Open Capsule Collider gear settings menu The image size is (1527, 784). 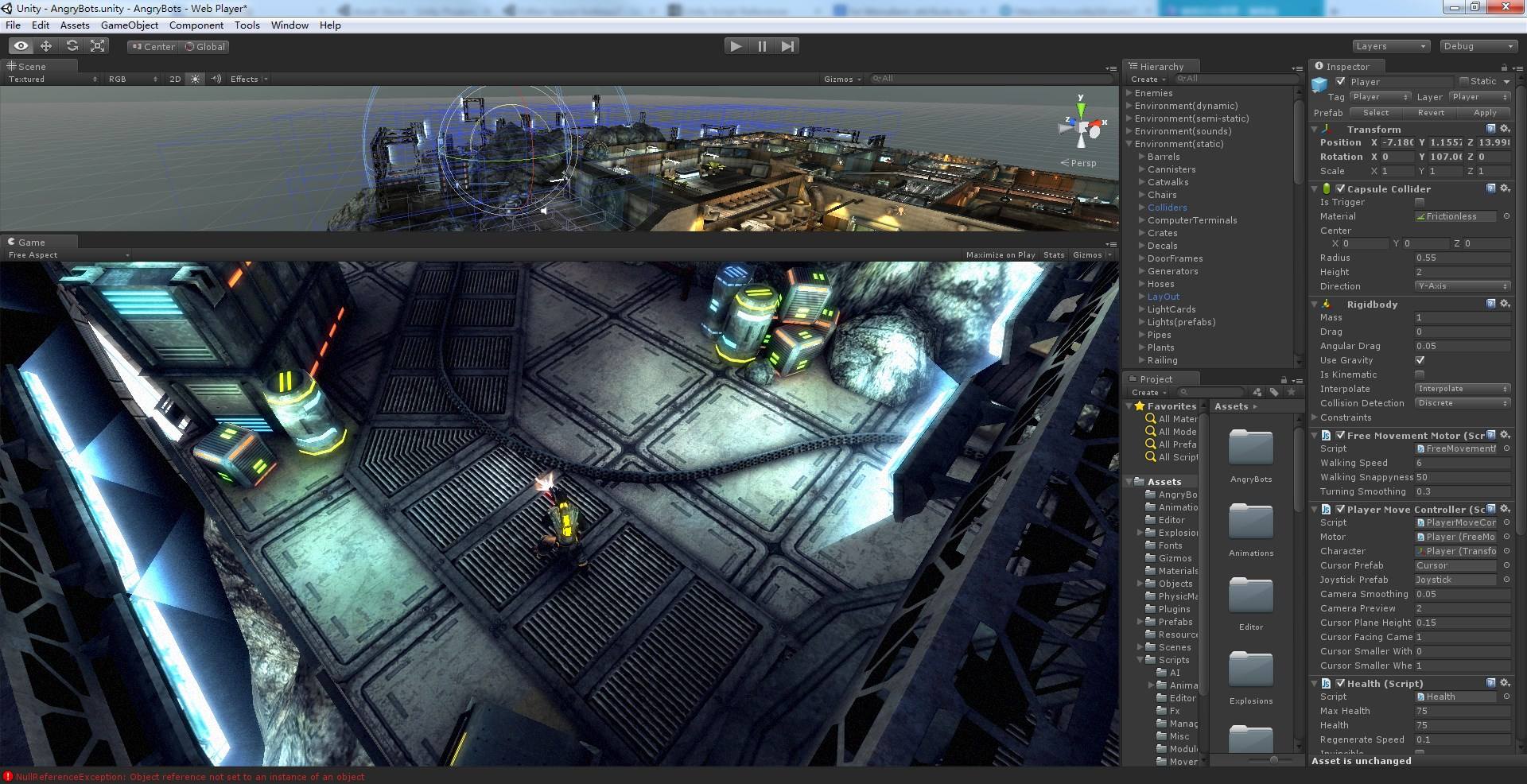(1505, 188)
